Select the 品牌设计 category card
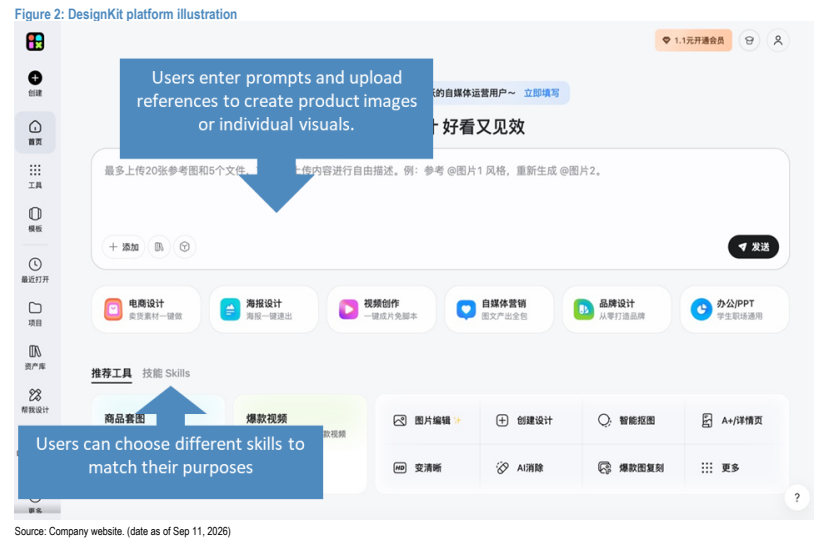The width and height of the screenshot is (828, 552). pyautogui.click(x=617, y=310)
